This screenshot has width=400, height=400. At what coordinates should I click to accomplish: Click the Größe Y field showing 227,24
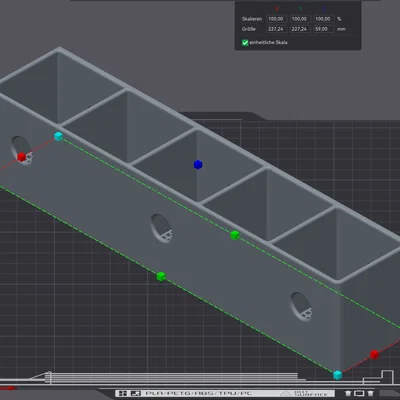tap(300, 29)
